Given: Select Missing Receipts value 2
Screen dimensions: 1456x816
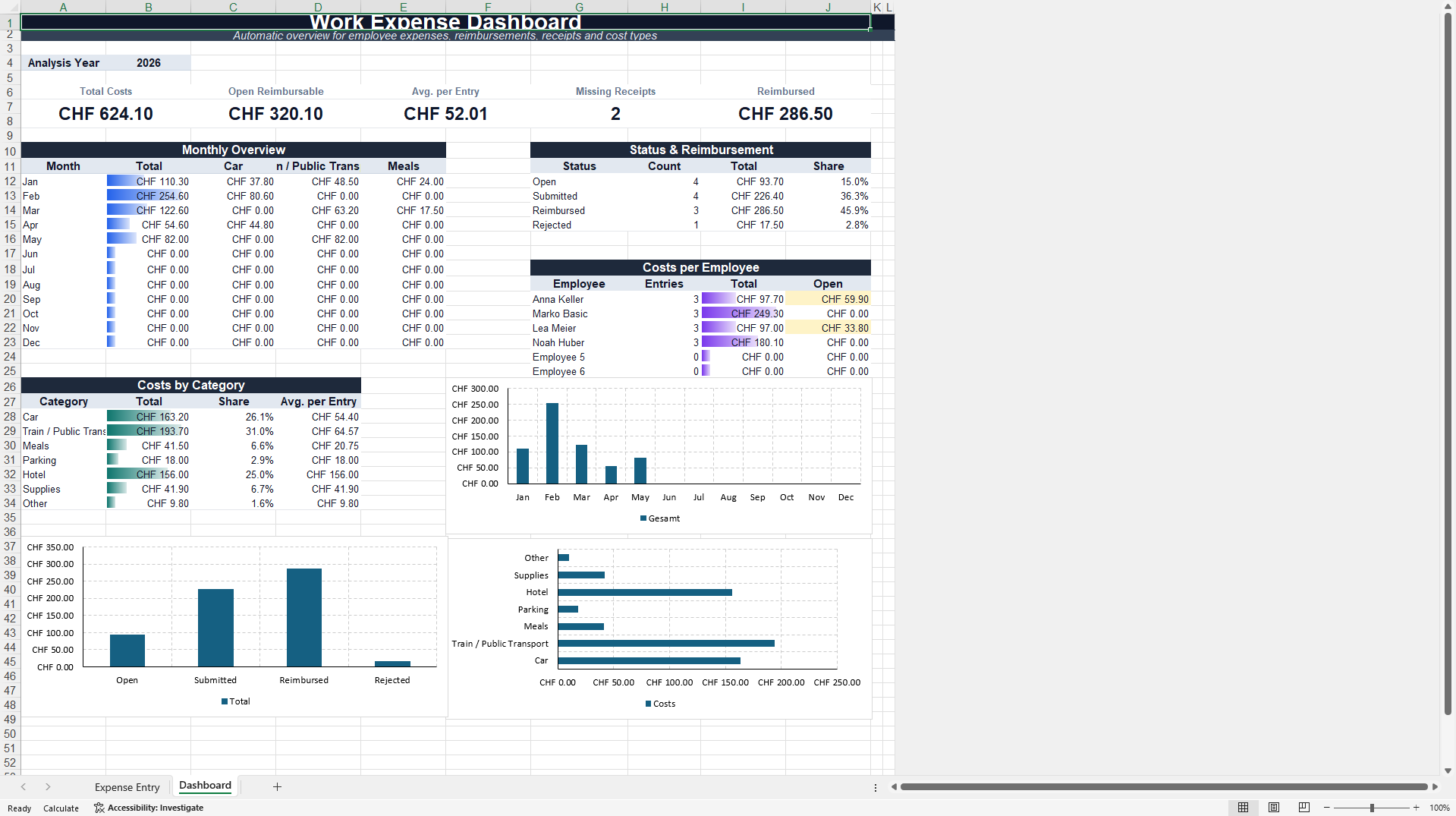Looking at the screenshot, I should [615, 114].
